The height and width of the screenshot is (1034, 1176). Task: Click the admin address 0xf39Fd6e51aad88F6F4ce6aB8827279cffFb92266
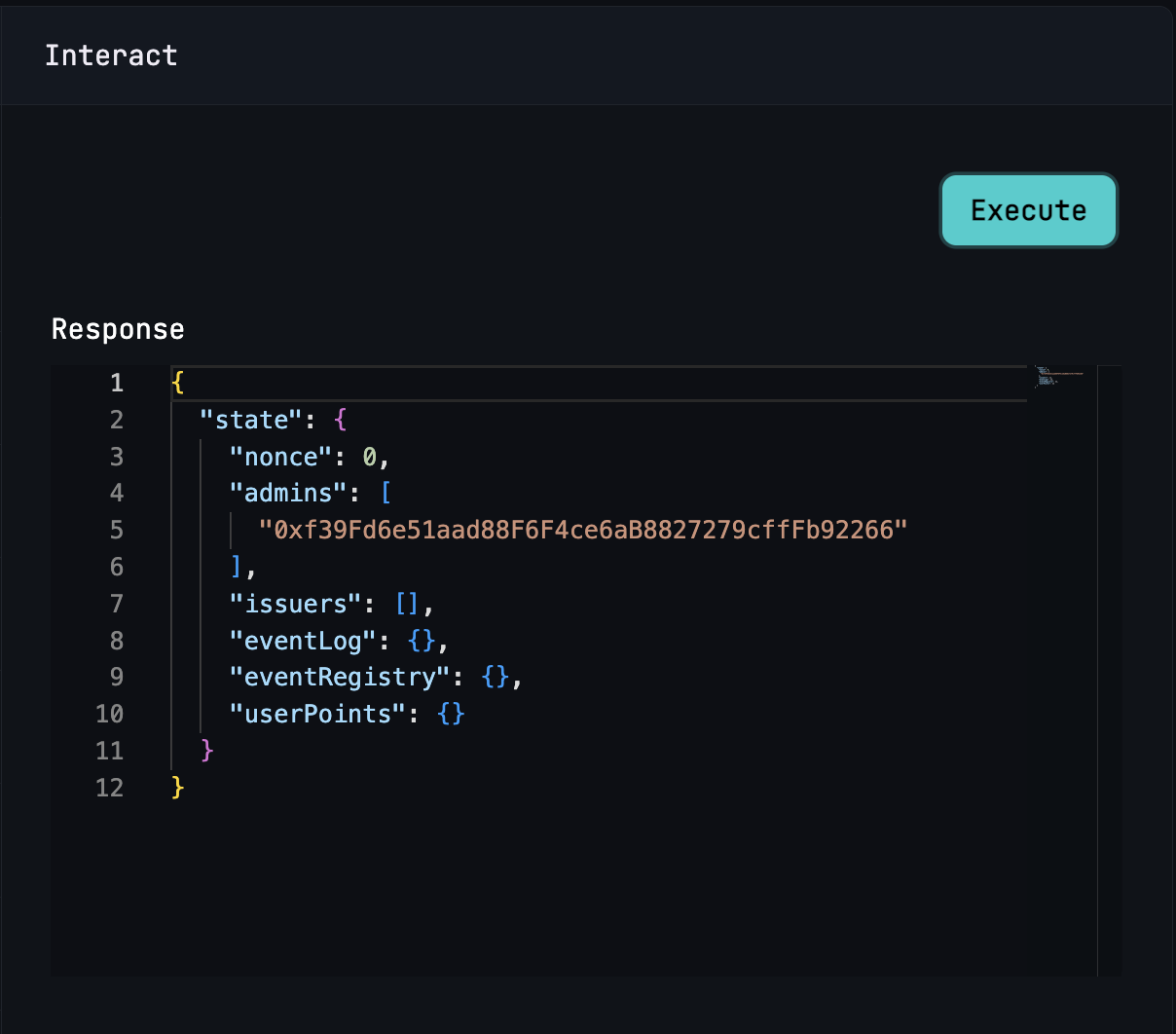tap(583, 530)
